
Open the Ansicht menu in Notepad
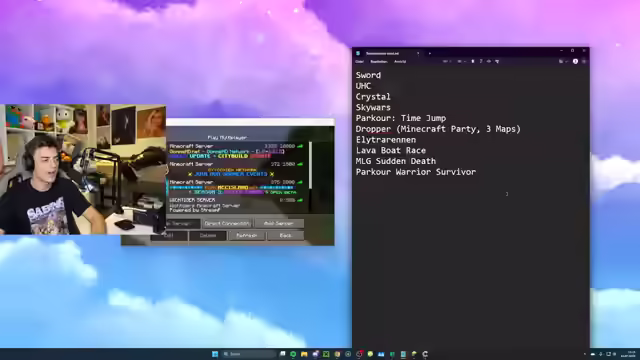coord(400,62)
